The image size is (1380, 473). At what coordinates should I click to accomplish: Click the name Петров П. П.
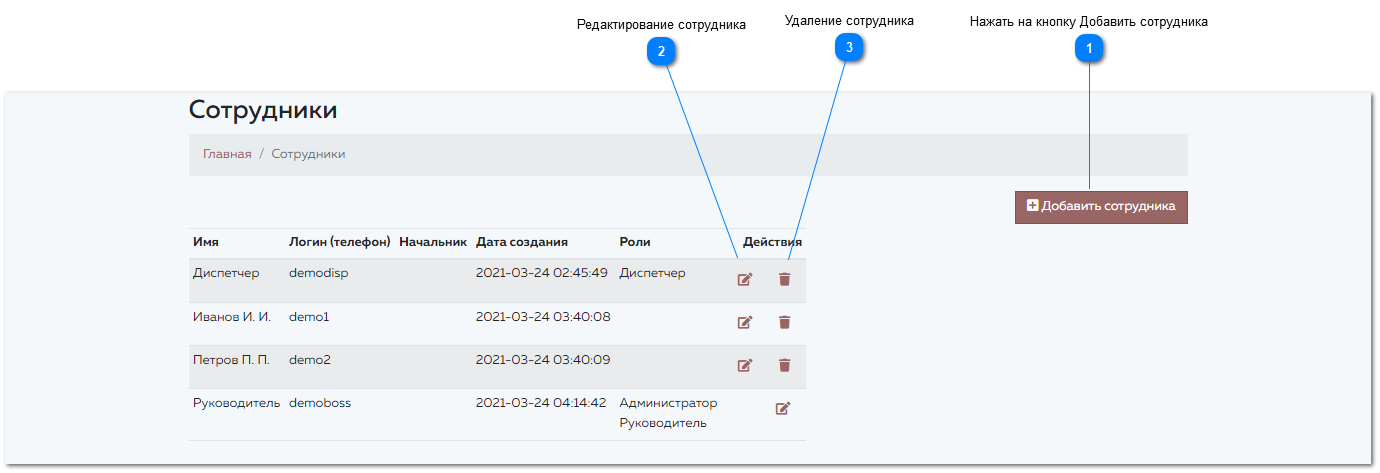pyautogui.click(x=231, y=360)
